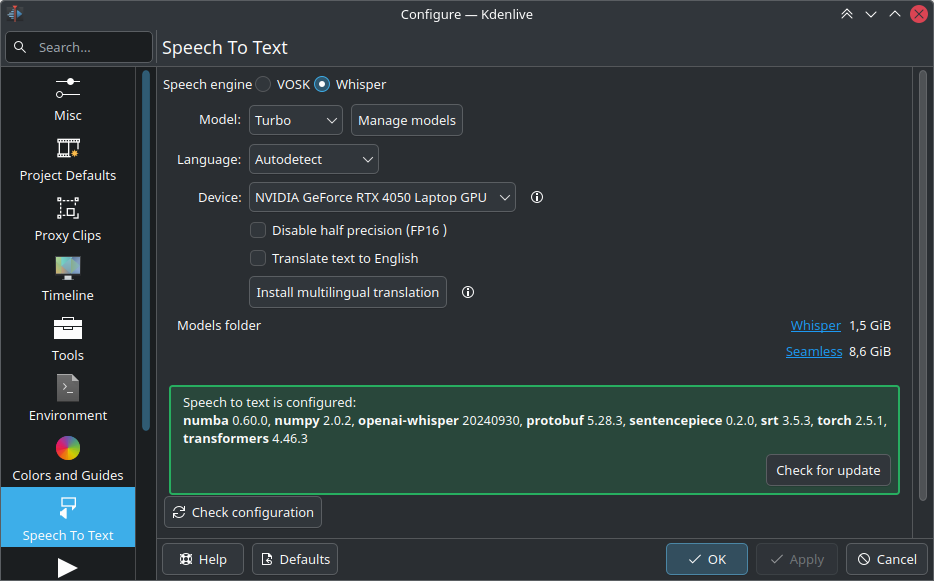
Task: Expand the Device GPU selection dropdown
Action: [381, 198]
